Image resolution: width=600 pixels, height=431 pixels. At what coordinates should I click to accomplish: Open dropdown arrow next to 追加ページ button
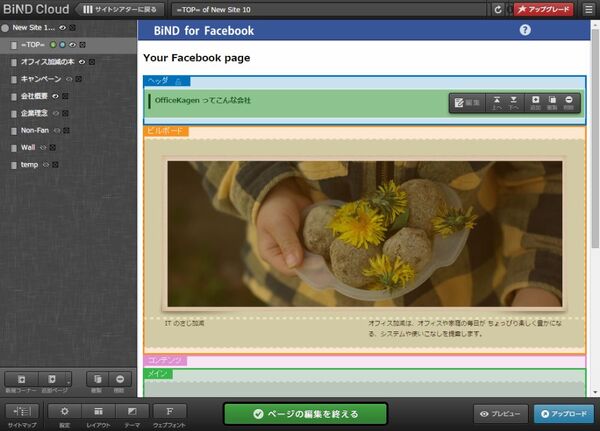[68, 379]
